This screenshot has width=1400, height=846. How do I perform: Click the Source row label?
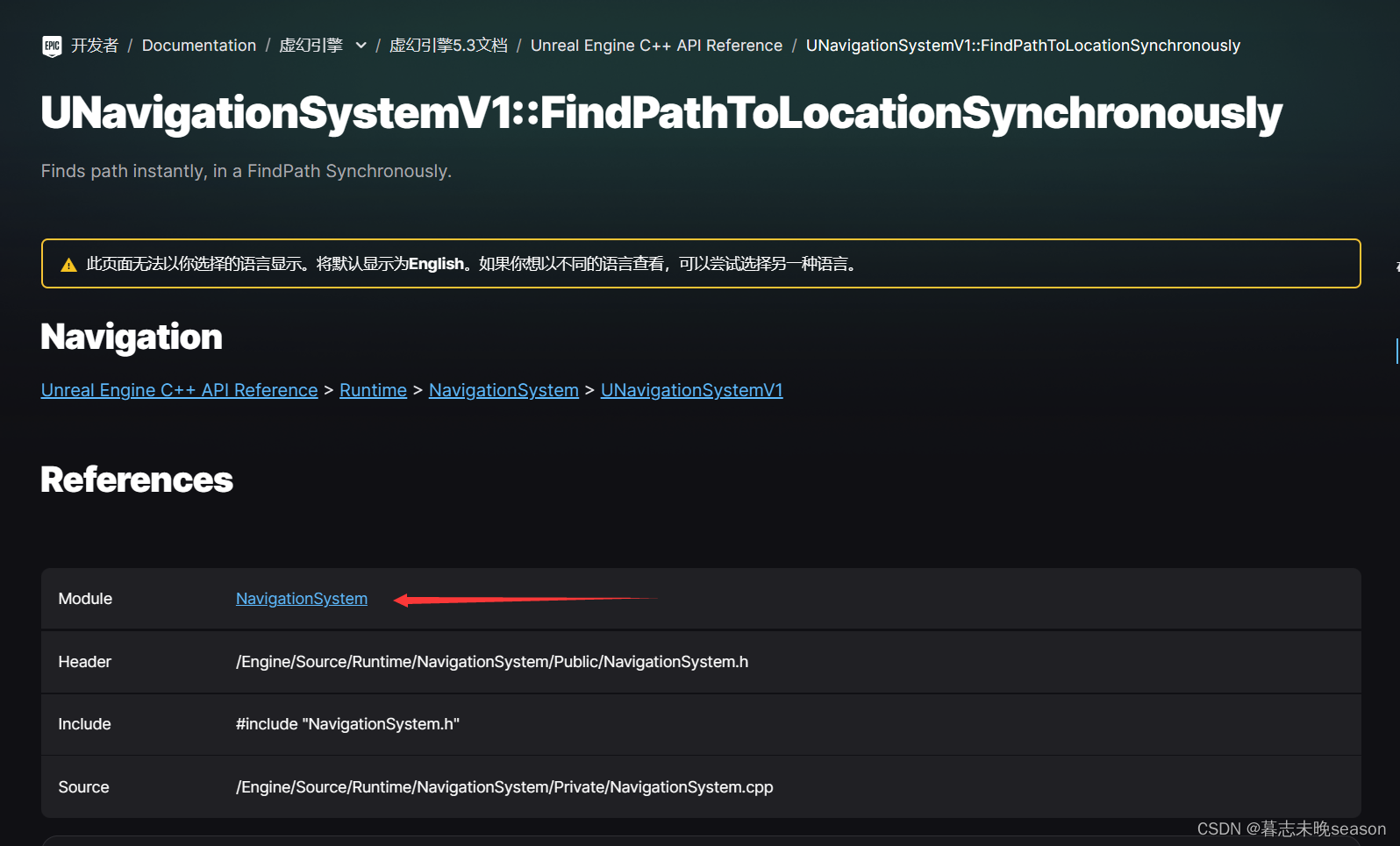click(x=83, y=787)
